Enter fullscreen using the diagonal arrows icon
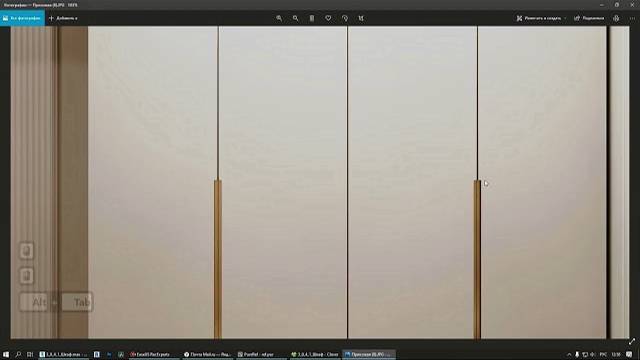Viewport: 640px width, 360px height. coord(632,341)
